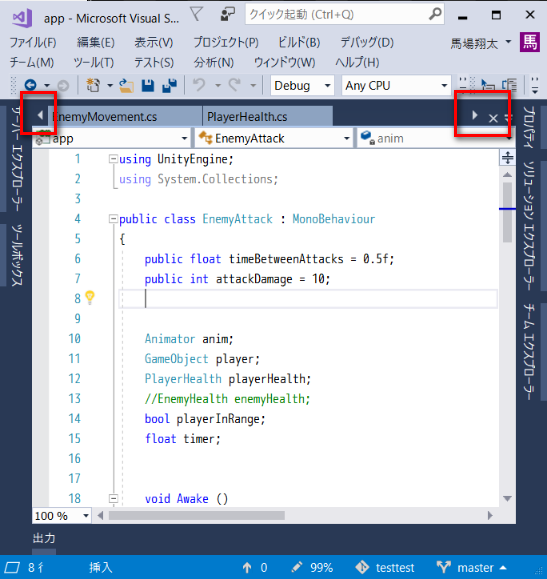Collapse the Awake method region at line 18
The width and height of the screenshot is (547, 579).
[x=113, y=499]
